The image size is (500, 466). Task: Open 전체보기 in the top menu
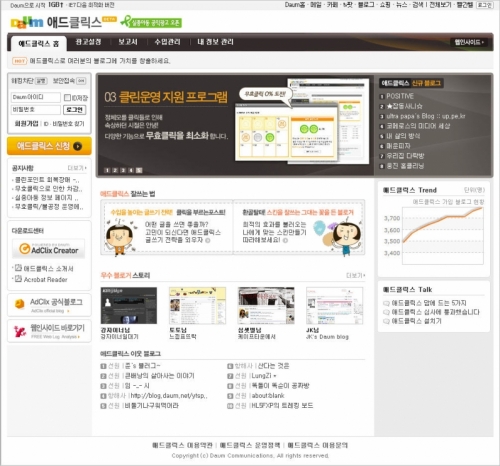(x=440, y=5)
